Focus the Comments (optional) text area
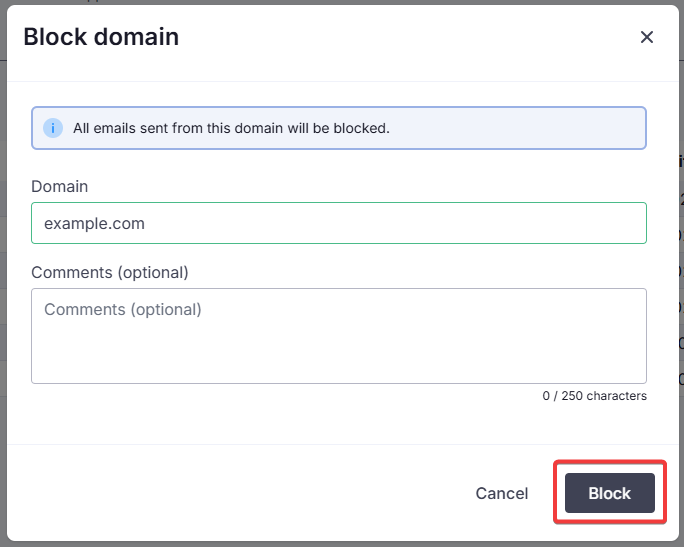 click(x=339, y=336)
